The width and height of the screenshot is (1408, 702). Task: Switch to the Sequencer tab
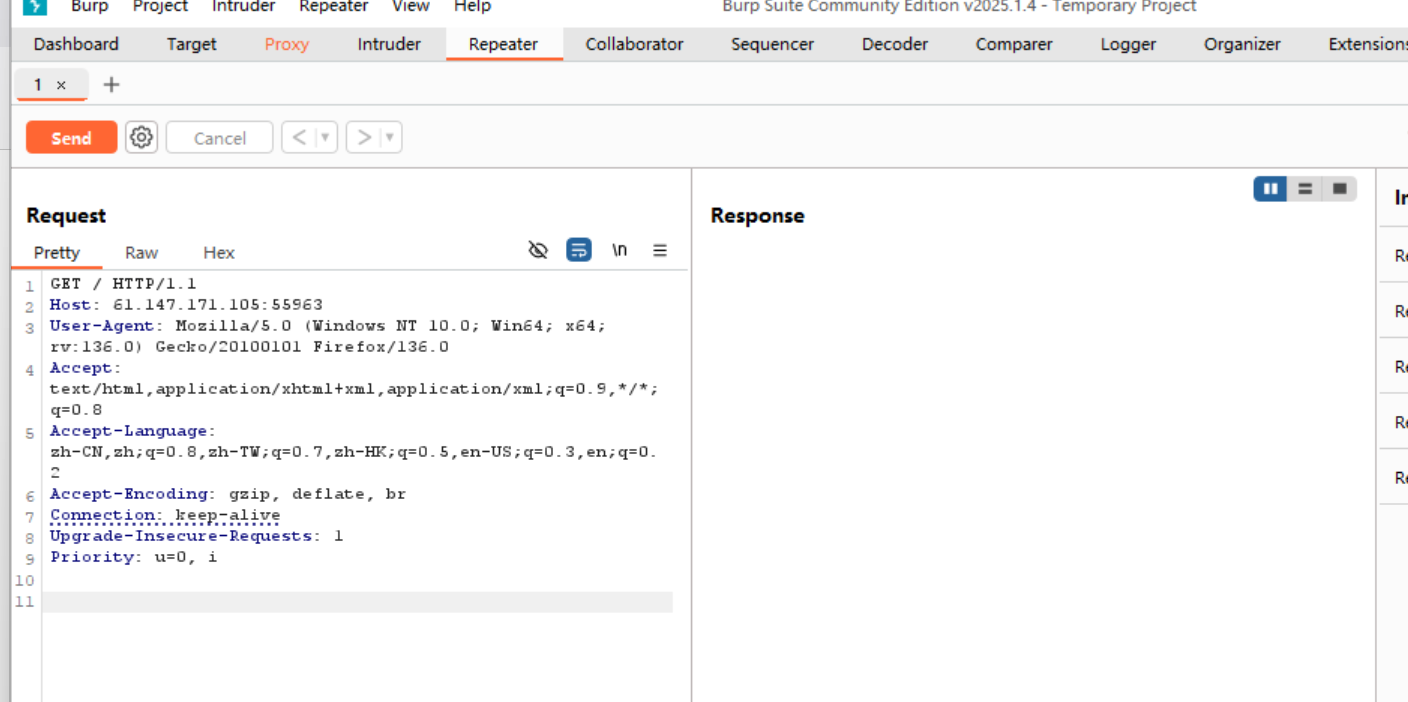click(772, 44)
